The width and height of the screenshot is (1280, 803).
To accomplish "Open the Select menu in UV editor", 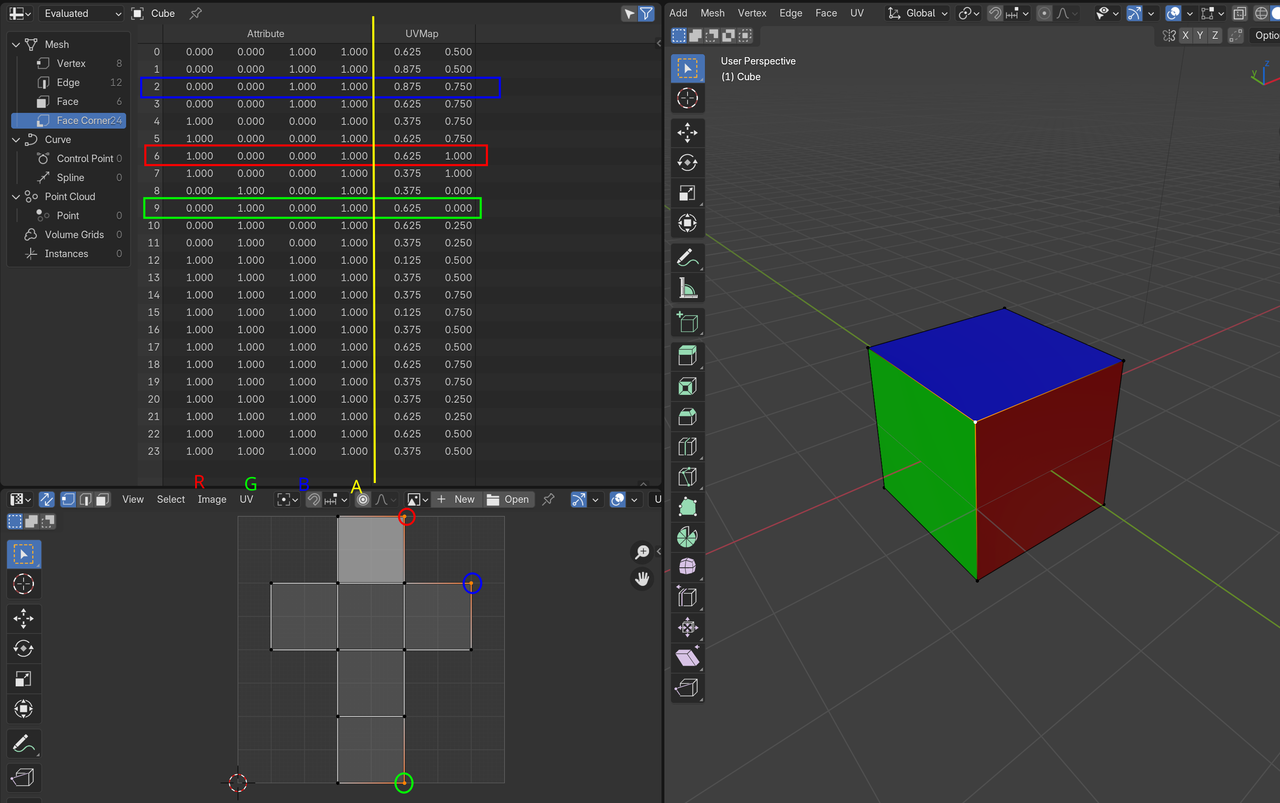I will click(x=171, y=499).
